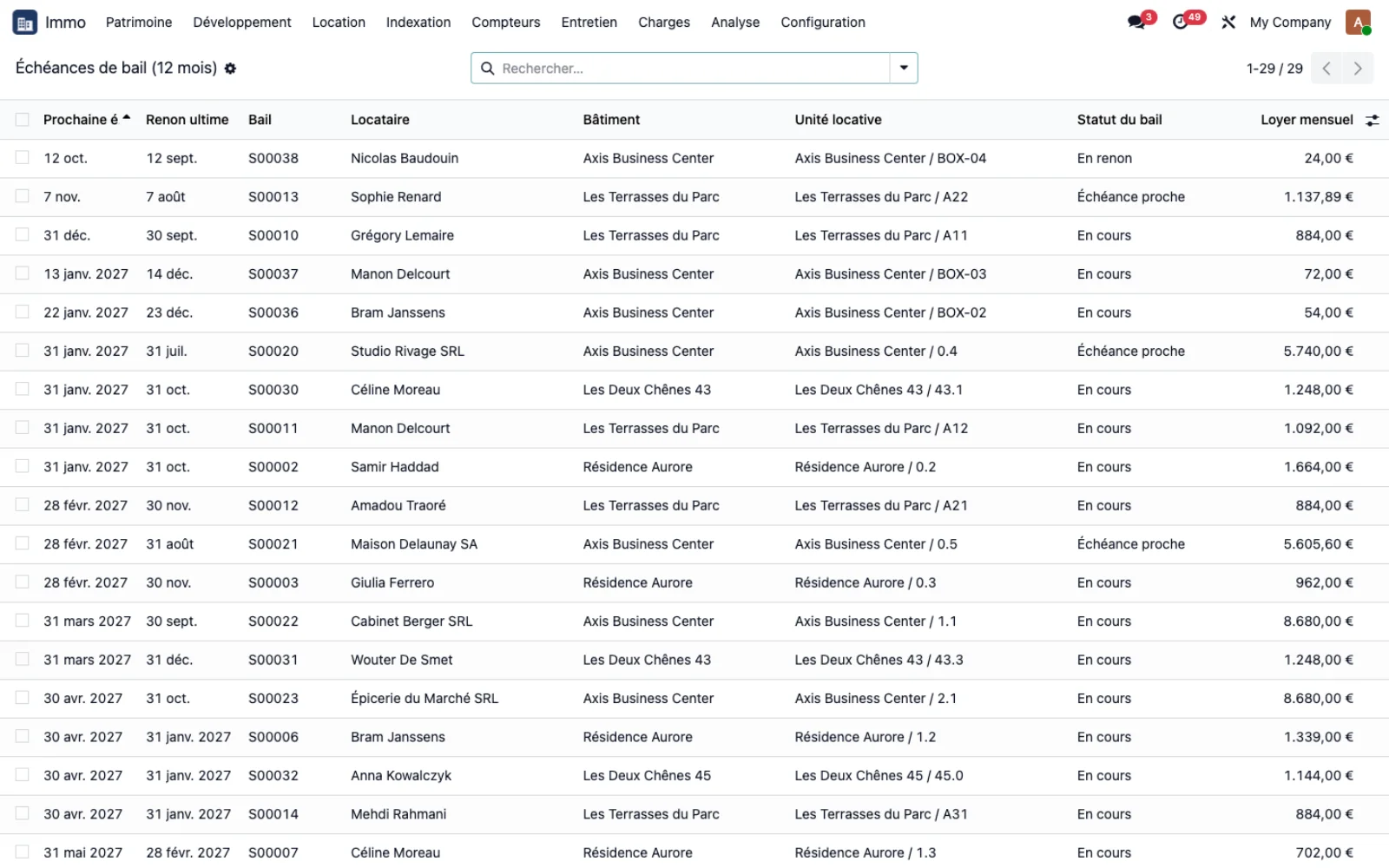Open the Entretien menu

(589, 23)
